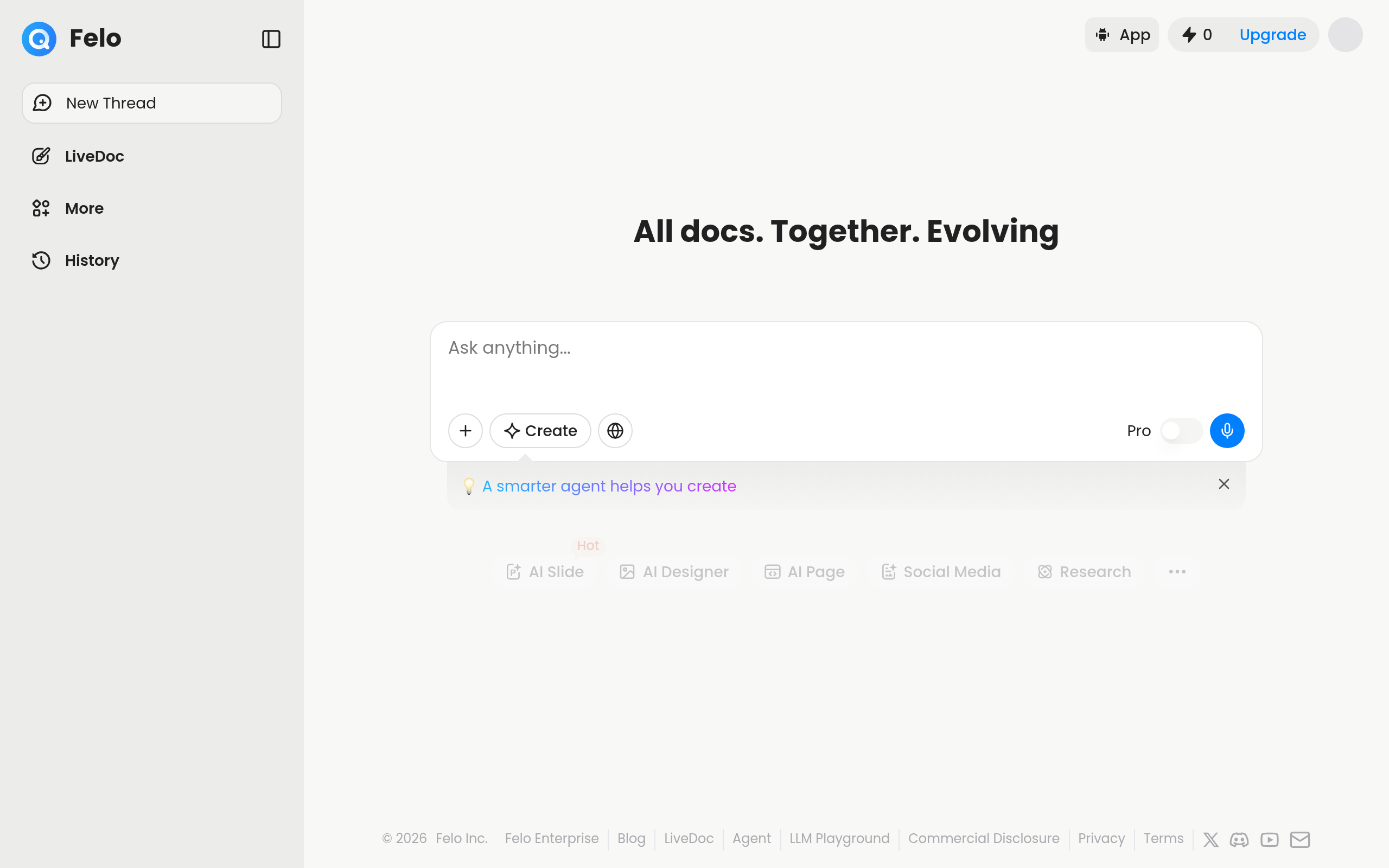
Task: Click the Ask anything input field
Action: click(x=845, y=365)
